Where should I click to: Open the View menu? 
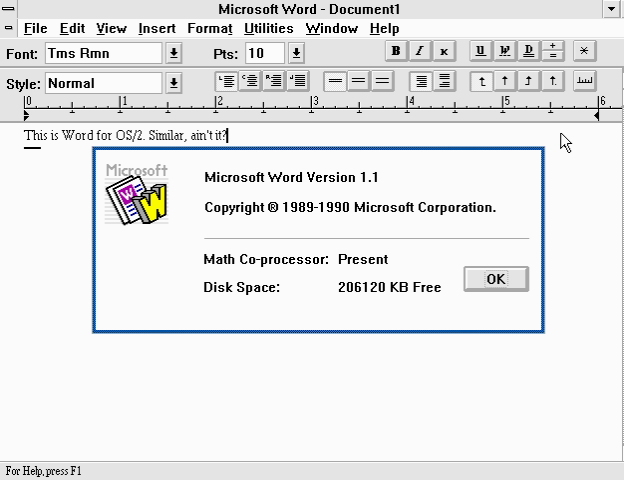coord(111,29)
